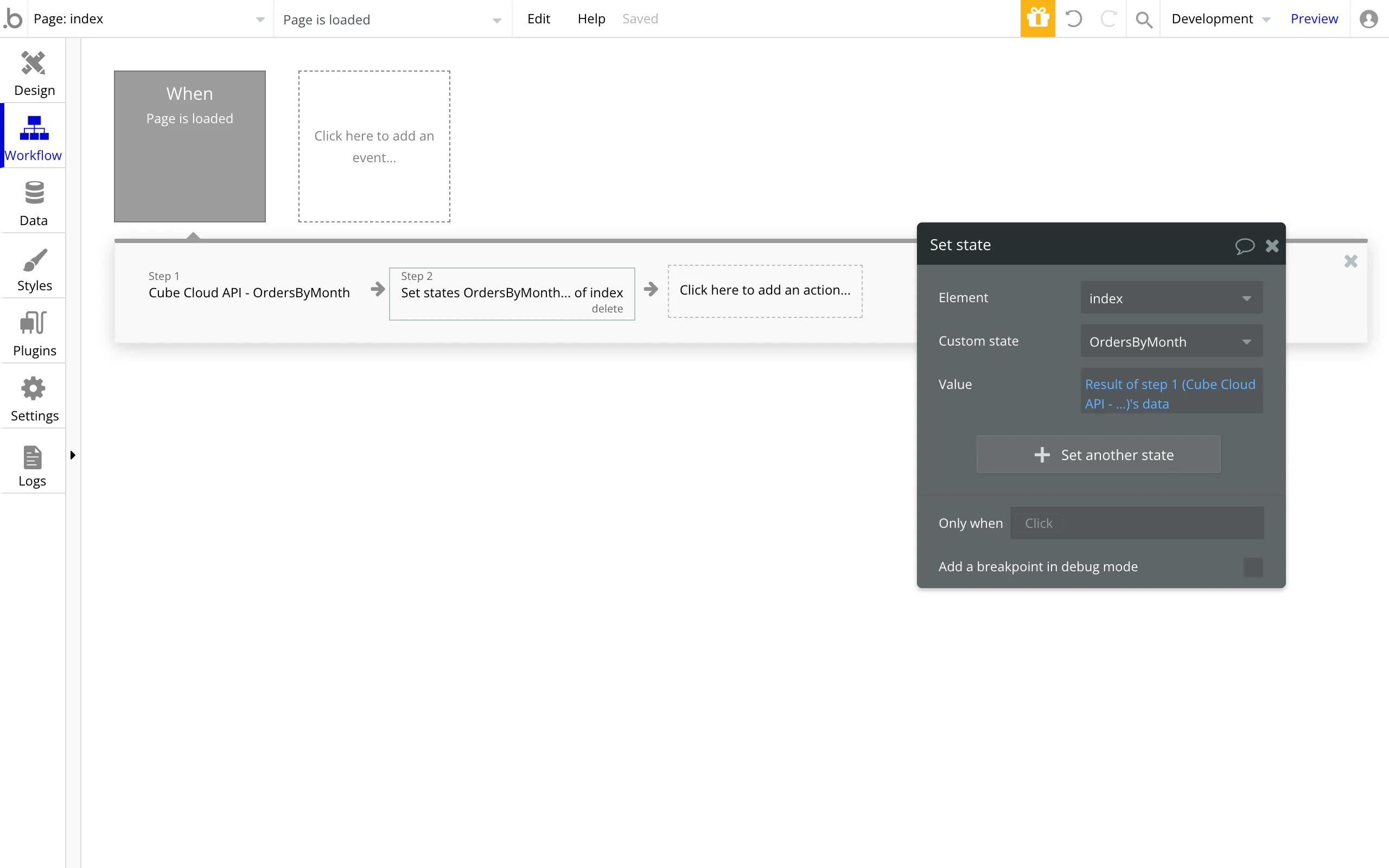The image size is (1389, 868).
Task: Click the Preview link
Action: pos(1313,19)
